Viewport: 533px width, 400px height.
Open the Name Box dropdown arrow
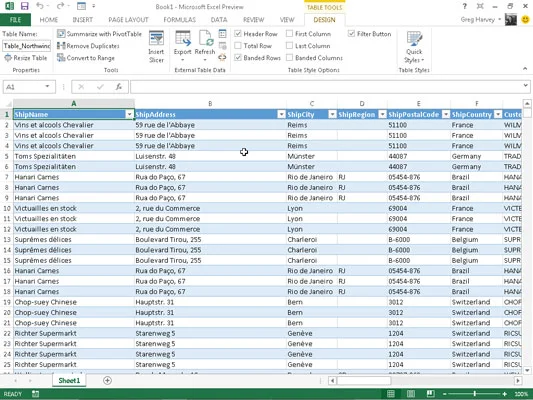click(x=47, y=87)
